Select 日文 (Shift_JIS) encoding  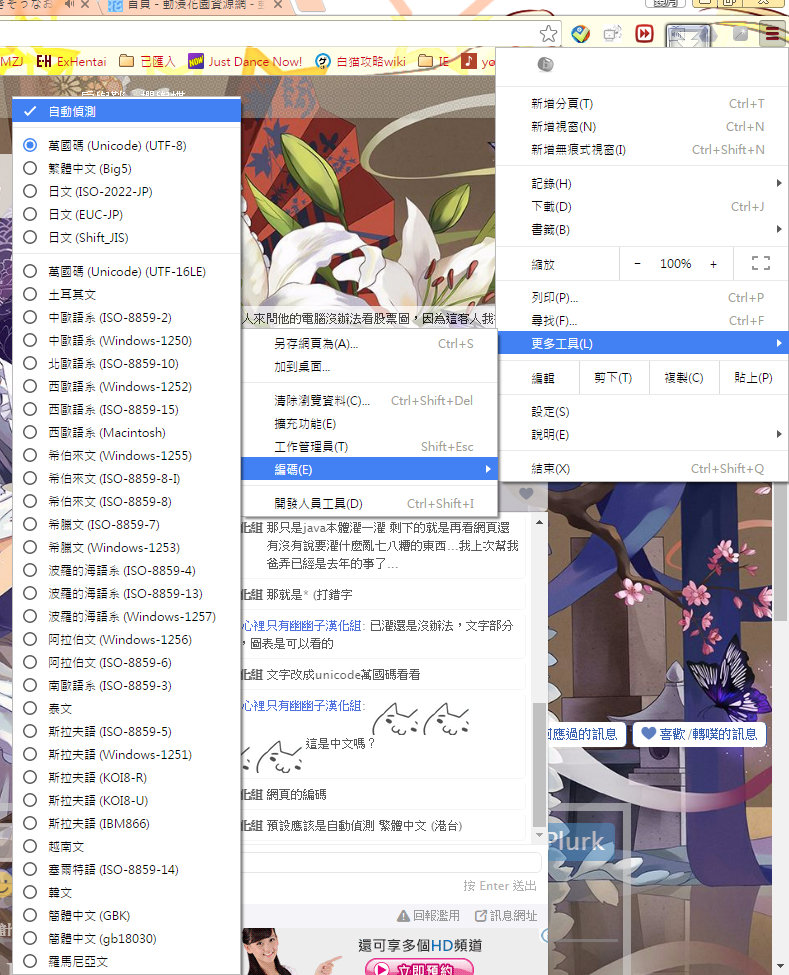[126, 238]
